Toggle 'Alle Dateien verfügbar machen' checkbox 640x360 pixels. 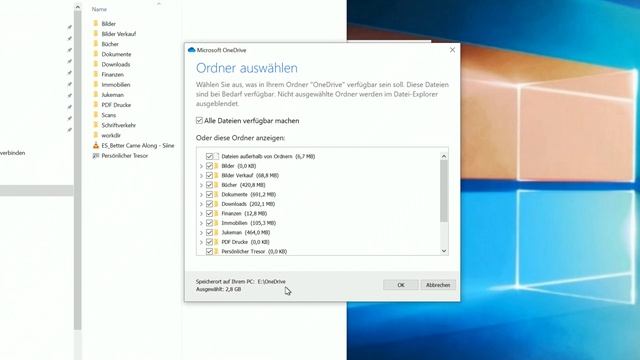199,120
